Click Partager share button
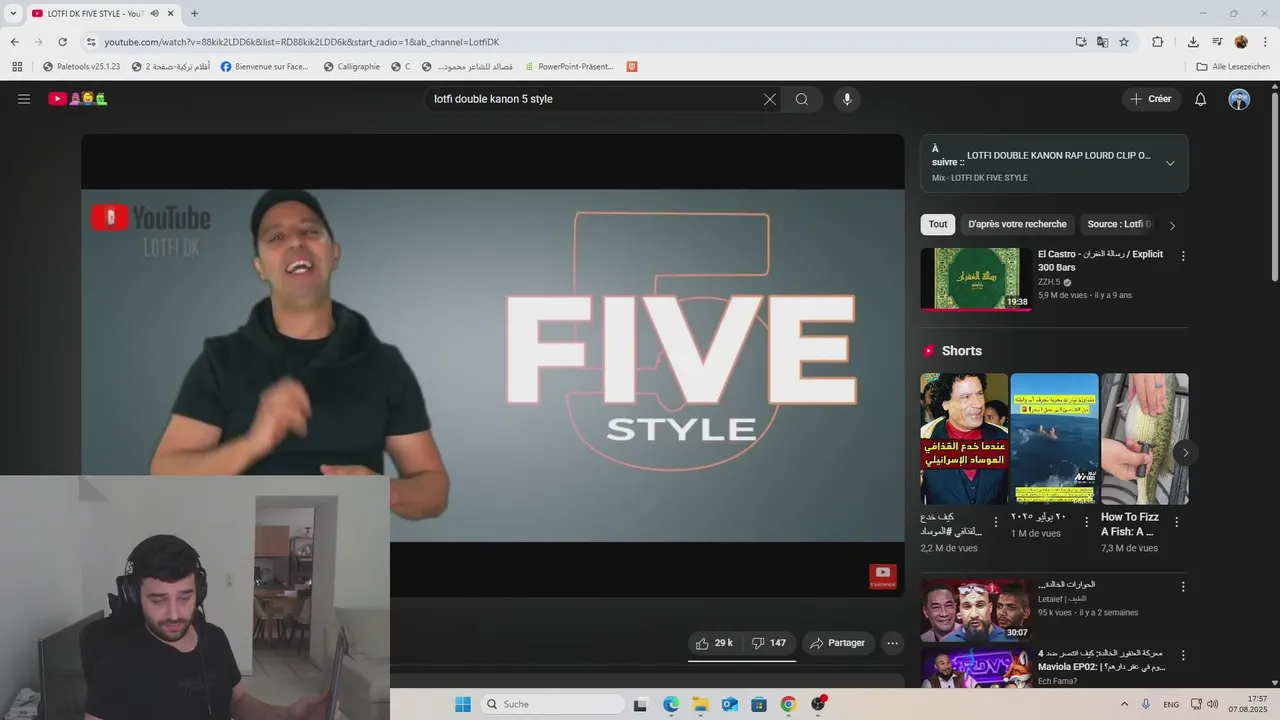Image resolution: width=1280 pixels, height=720 pixels. [837, 643]
